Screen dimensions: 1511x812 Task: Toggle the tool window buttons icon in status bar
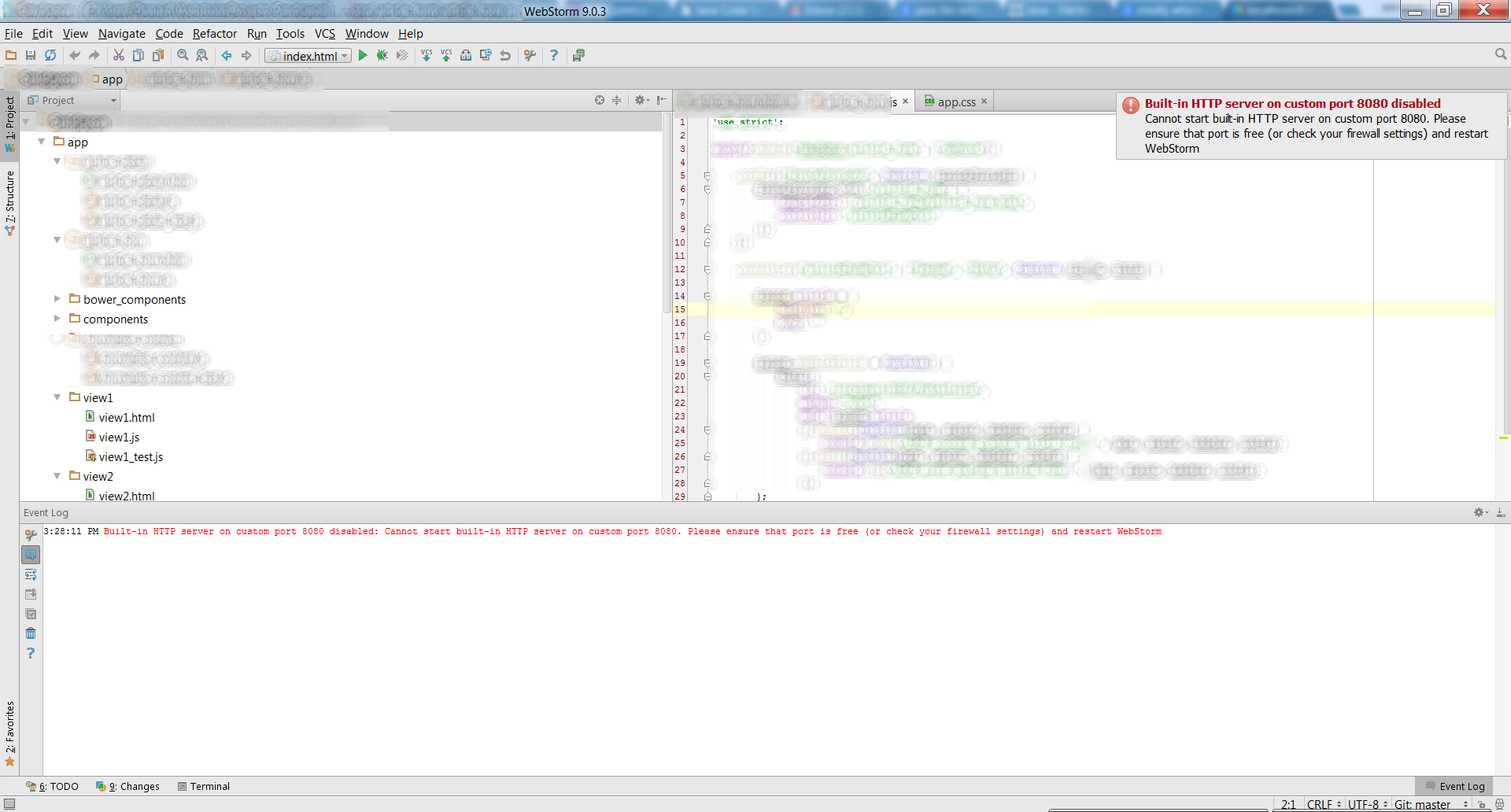9,803
